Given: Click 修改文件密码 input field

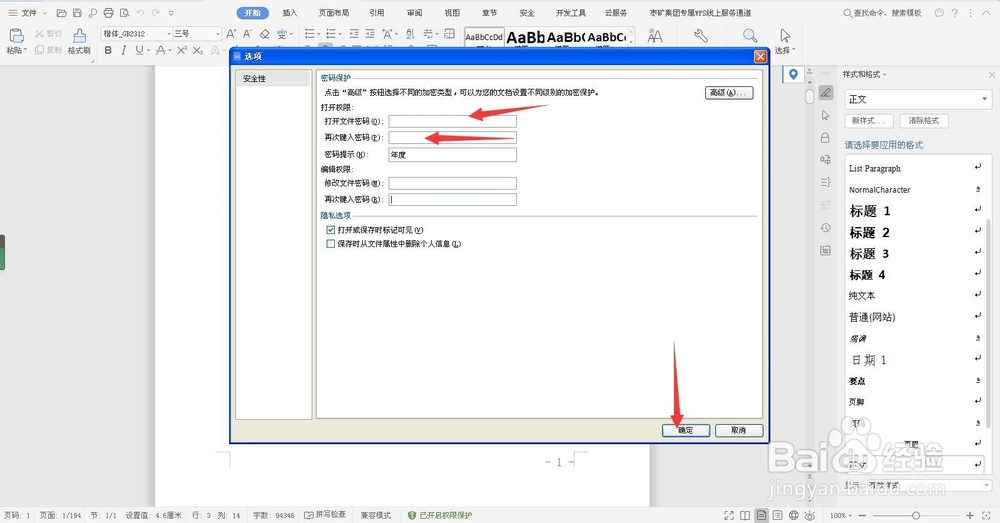Looking at the screenshot, I should [452, 183].
